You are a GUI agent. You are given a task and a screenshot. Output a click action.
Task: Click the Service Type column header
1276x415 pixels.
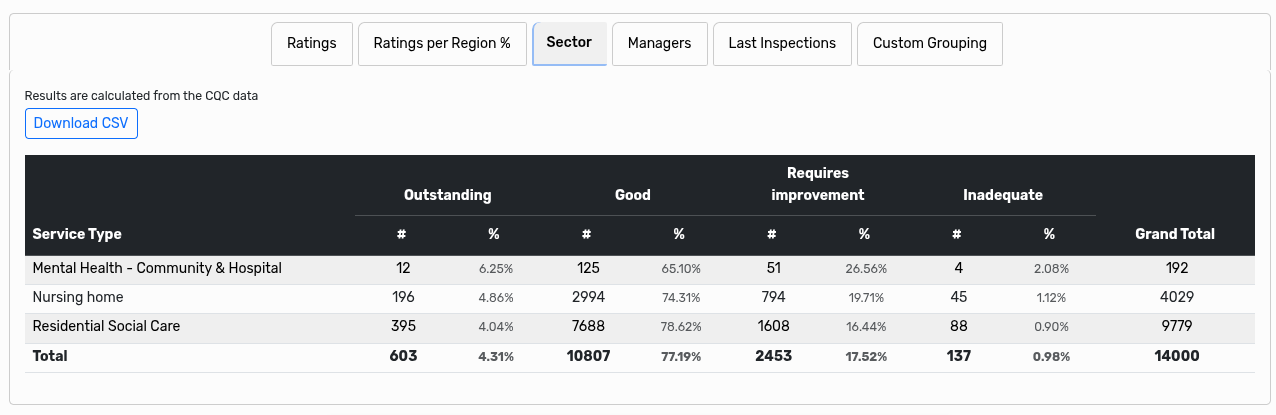(77, 234)
